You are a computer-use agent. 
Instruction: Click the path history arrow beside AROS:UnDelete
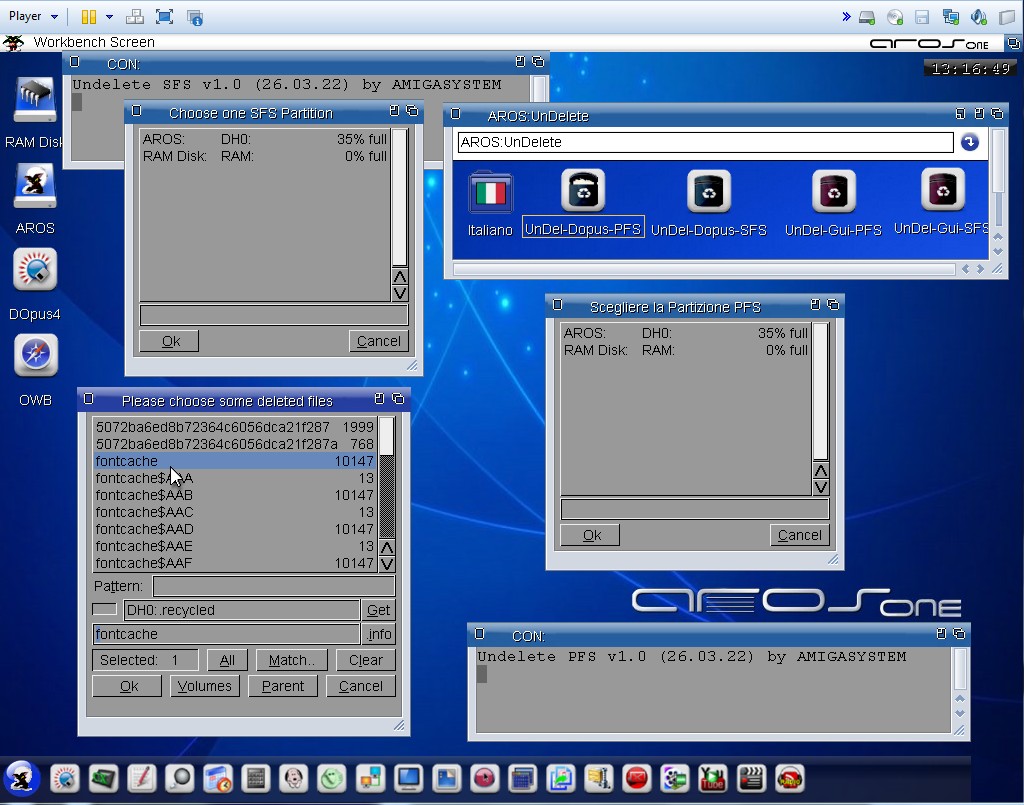(x=969, y=142)
